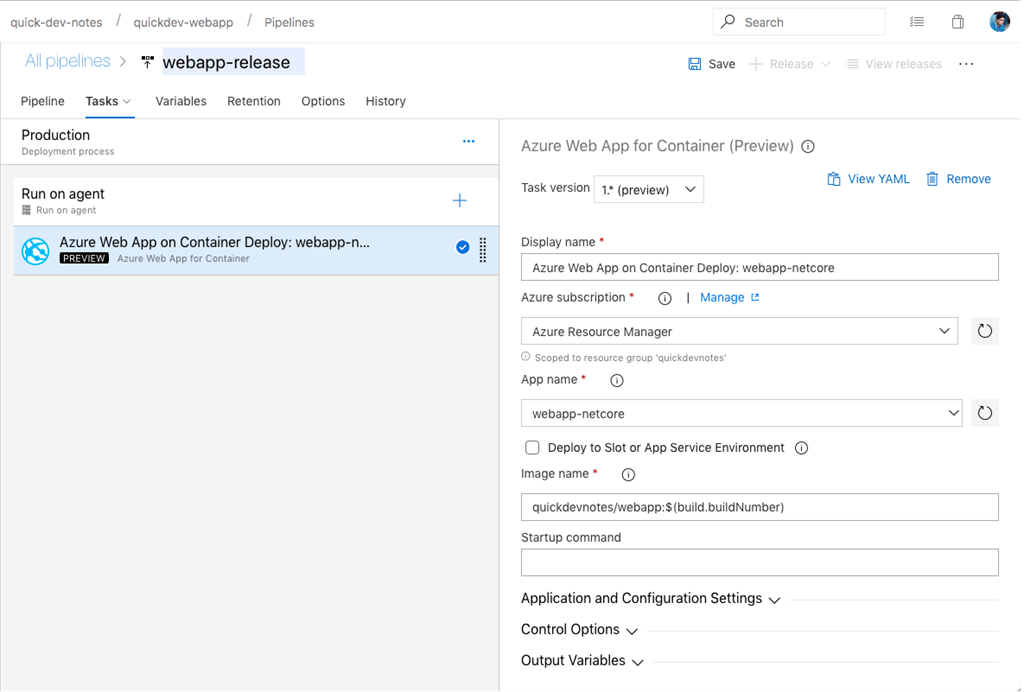The height and width of the screenshot is (692, 1024).
Task: Click the Startup command input field
Action: click(759, 562)
